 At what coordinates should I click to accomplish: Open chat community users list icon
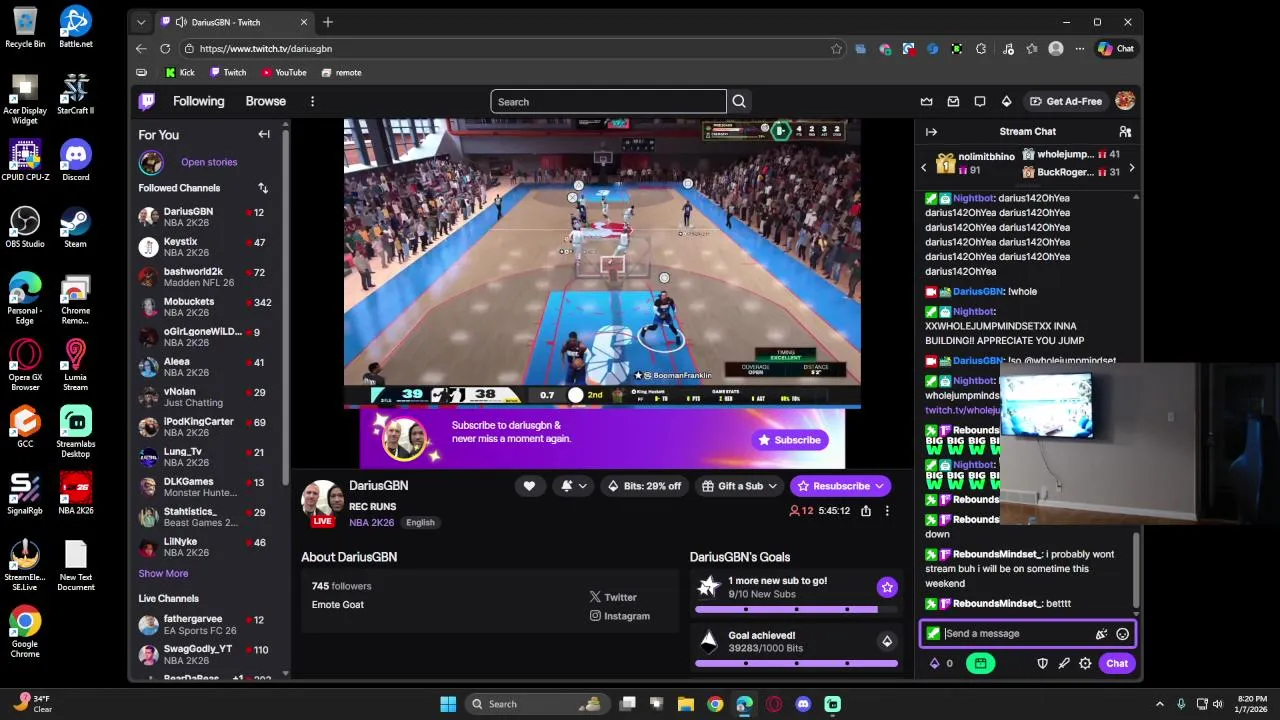(1125, 132)
